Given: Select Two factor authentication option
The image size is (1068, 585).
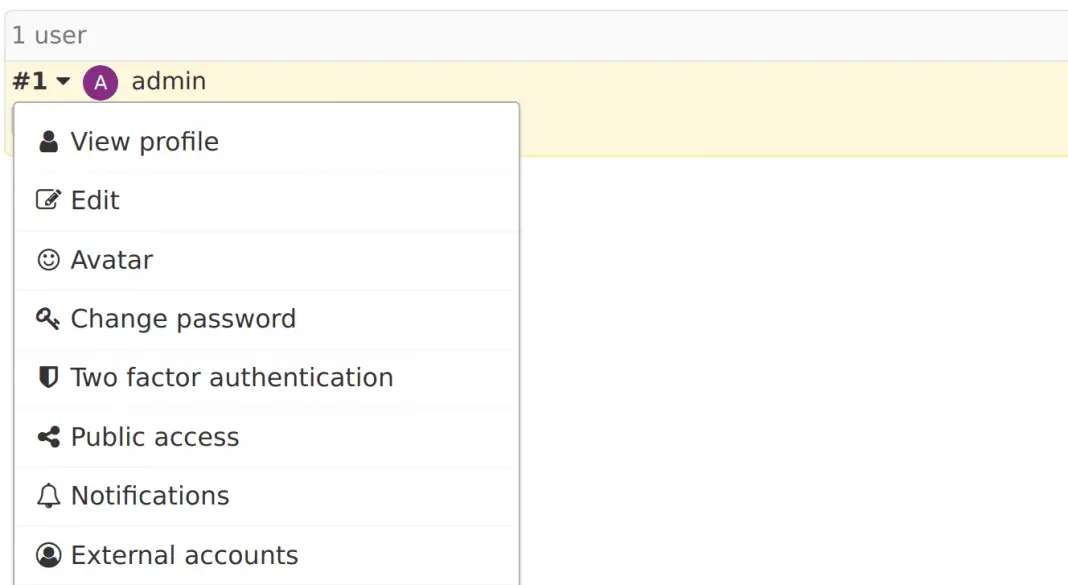Looking at the screenshot, I should [x=230, y=377].
